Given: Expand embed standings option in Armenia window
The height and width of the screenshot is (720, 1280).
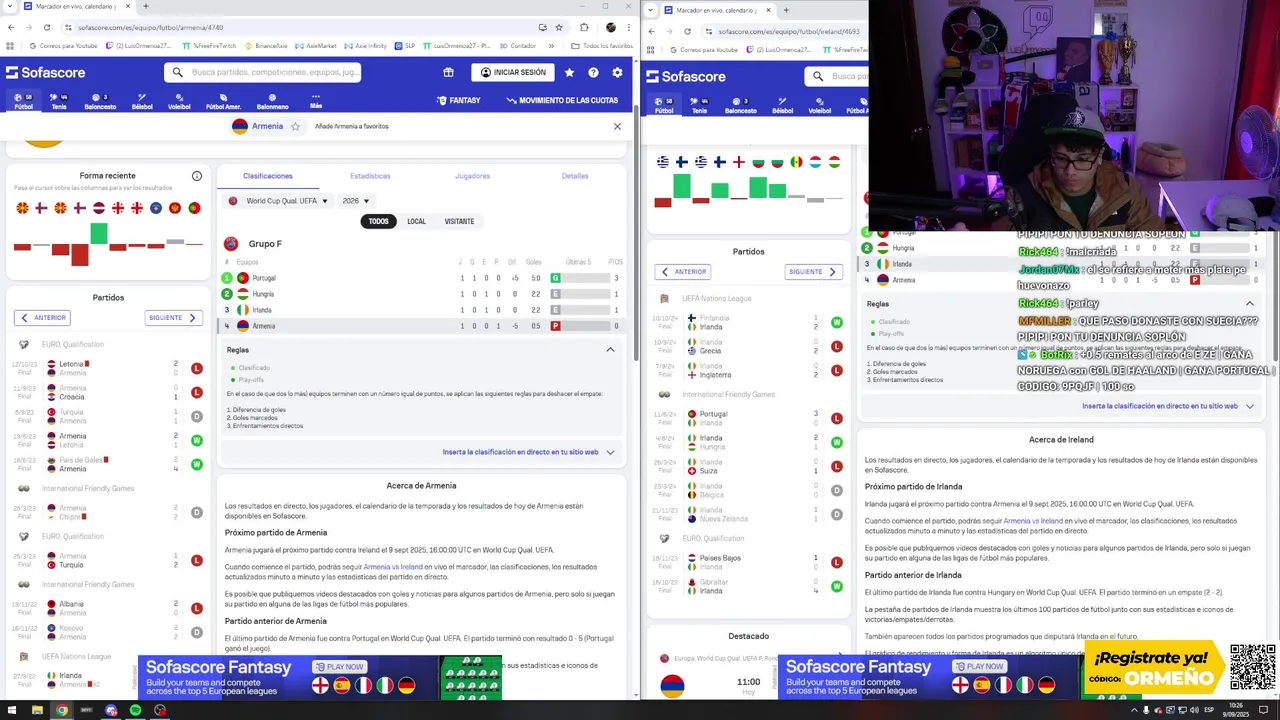Looking at the screenshot, I should point(610,452).
